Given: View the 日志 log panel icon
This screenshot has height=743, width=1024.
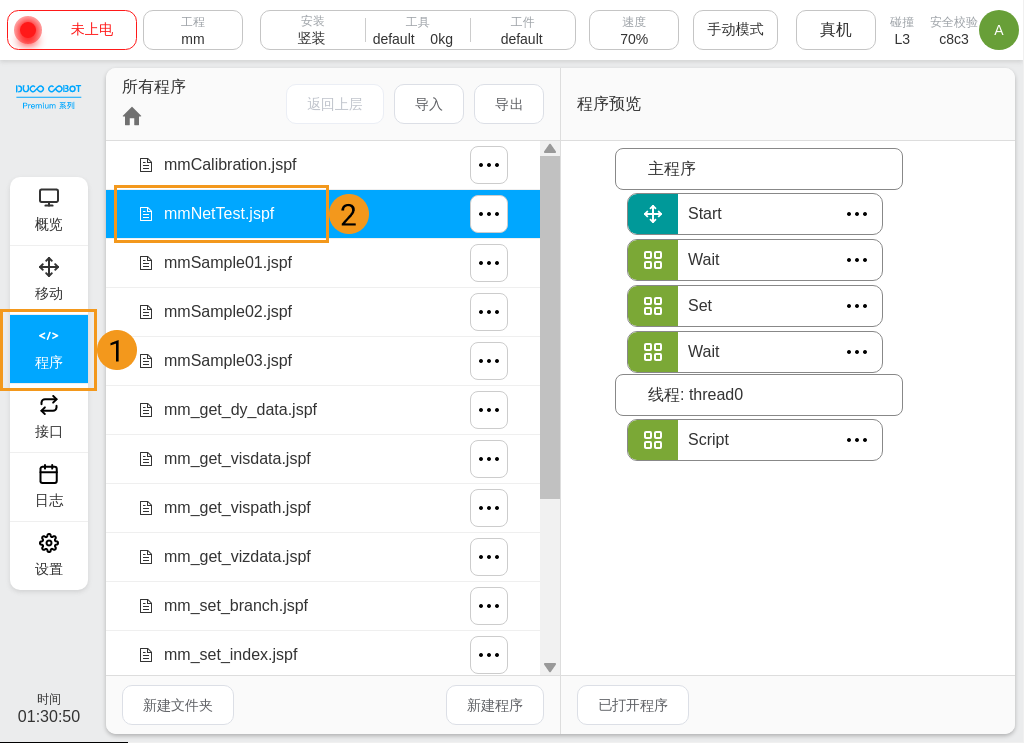Looking at the screenshot, I should [x=48, y=487].
